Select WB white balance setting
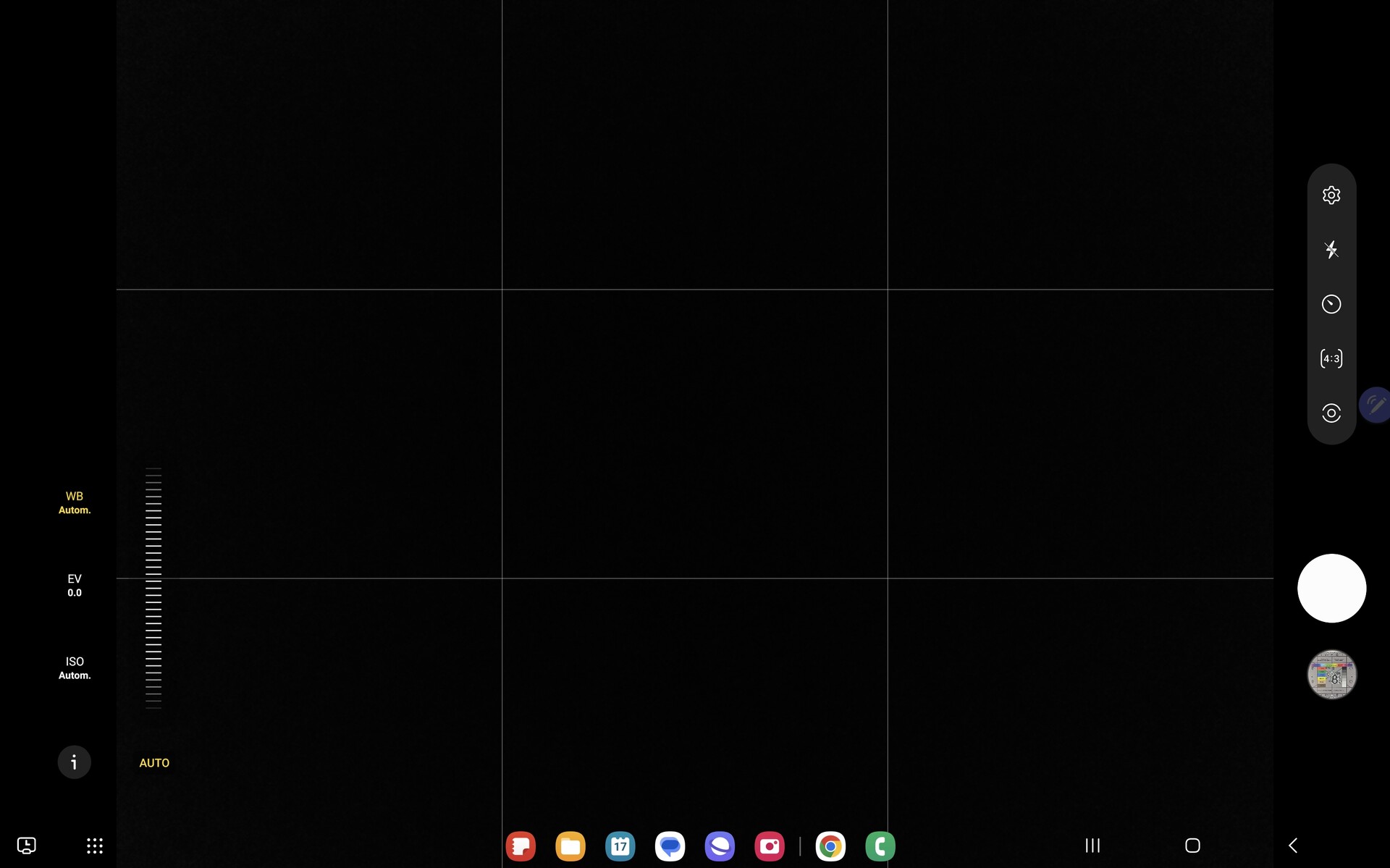The width and height of the screenshot is (1390, 868). [x=75, y=502]
